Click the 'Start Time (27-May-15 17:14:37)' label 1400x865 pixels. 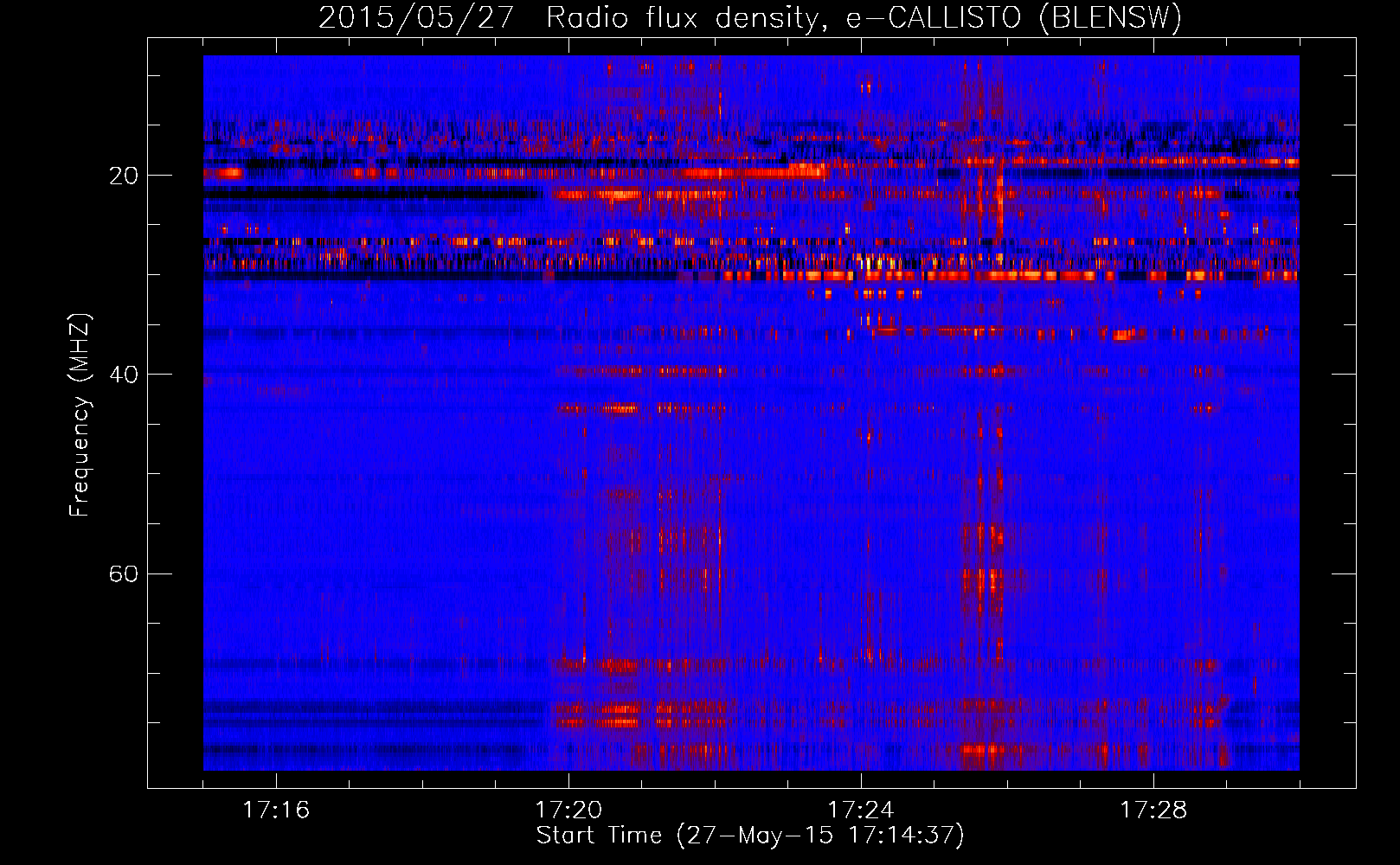coord(750,836)
